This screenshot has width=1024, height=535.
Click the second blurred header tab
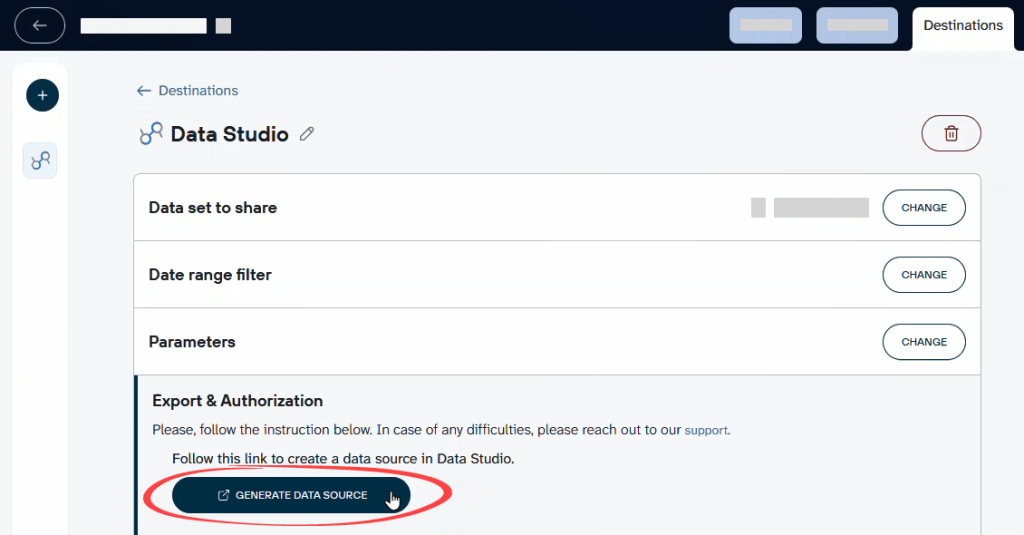click(857, 25)
